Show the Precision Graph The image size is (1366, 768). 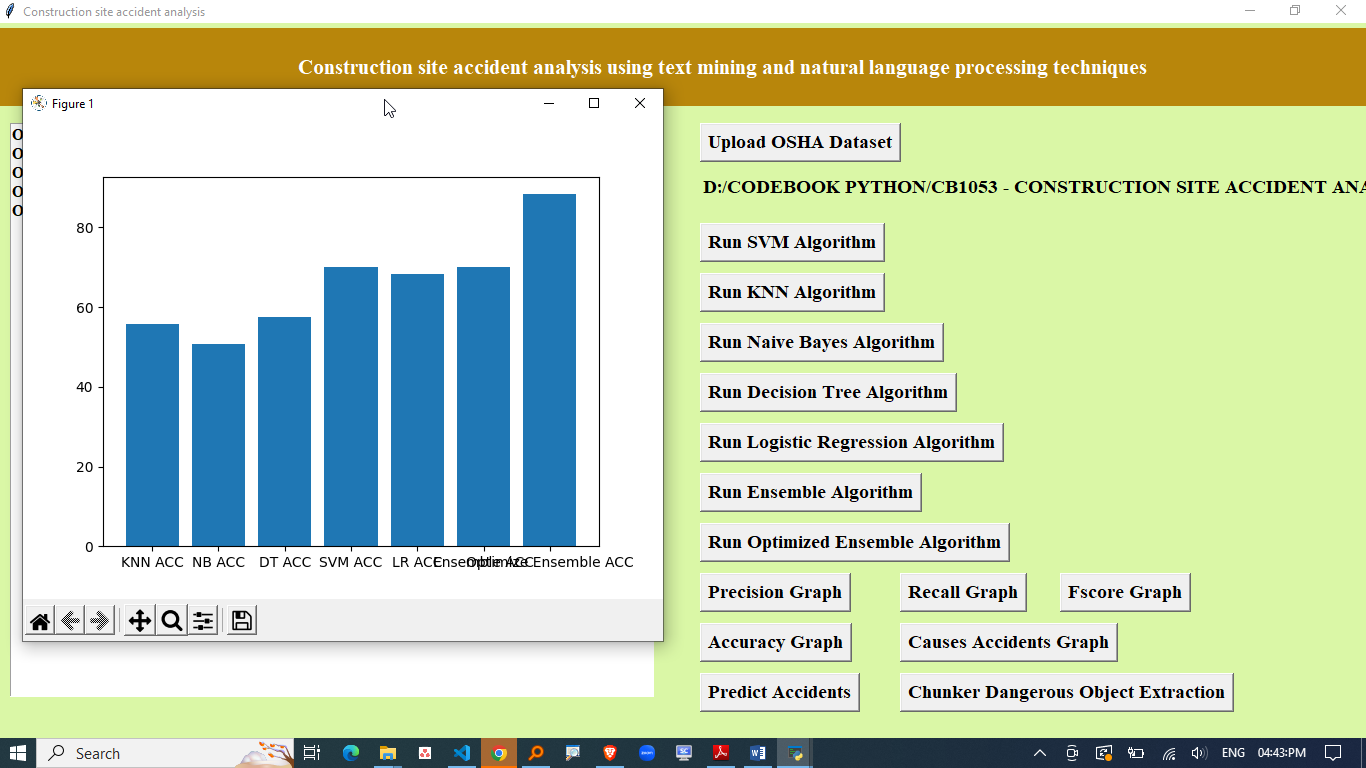[775, 592]
